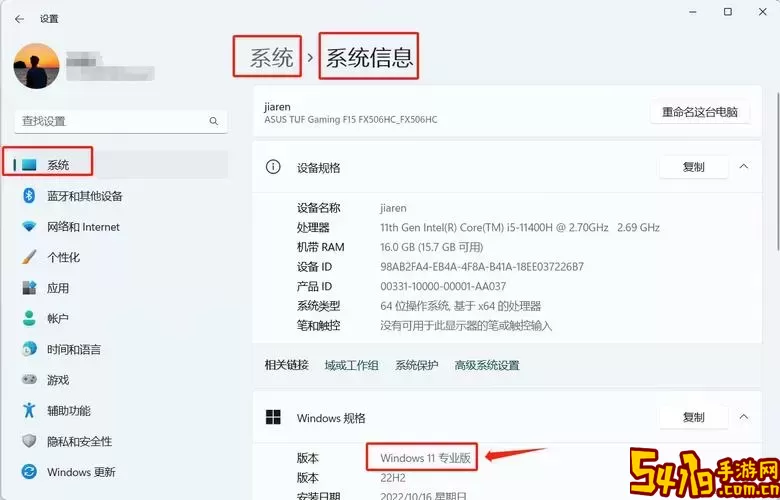Open 游戏 controller icon
Screen dimensions: 780x500
pyautogui.click(x=29, y=380)
